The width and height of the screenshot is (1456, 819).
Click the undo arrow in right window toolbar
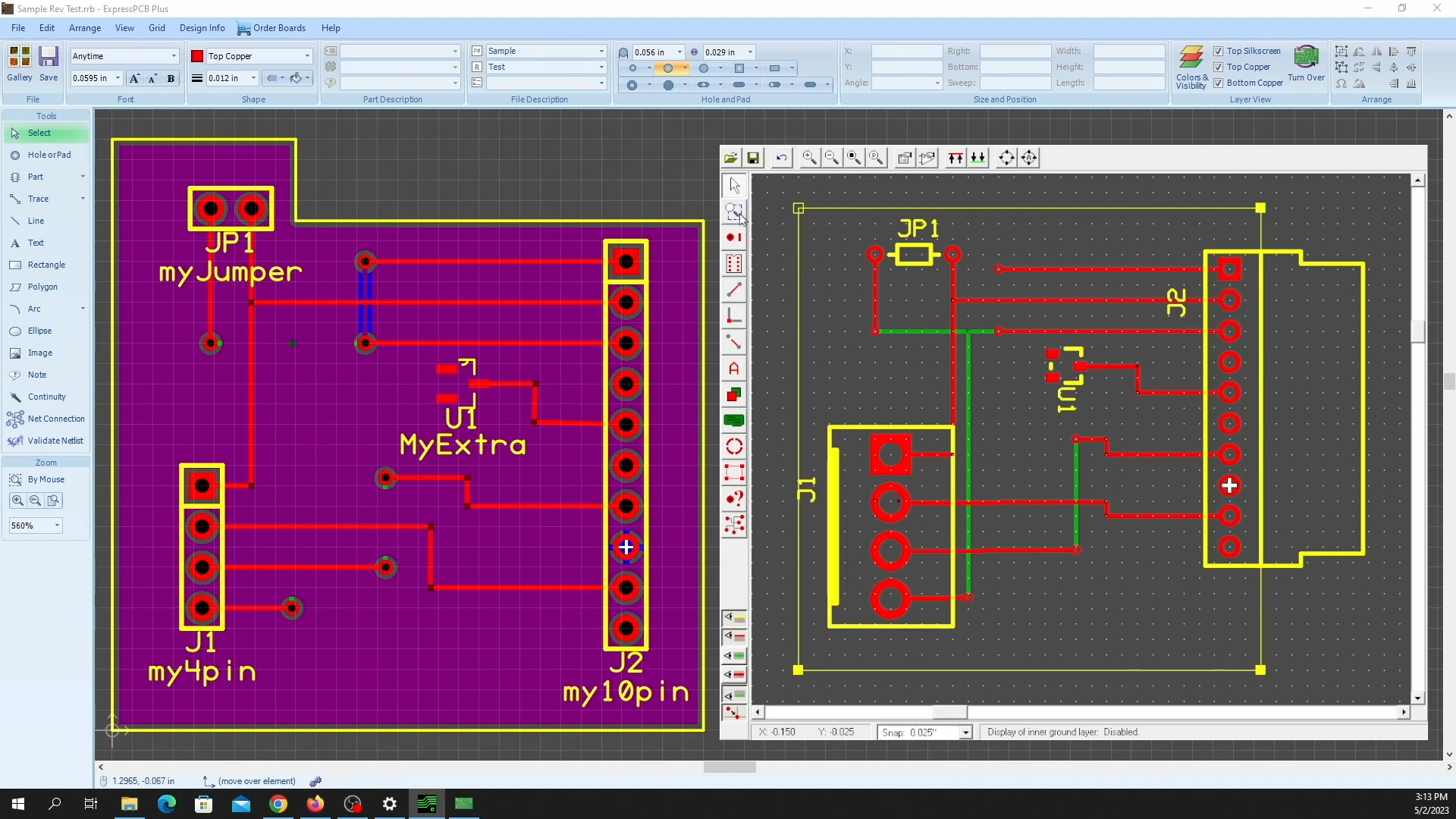(781, 158)
